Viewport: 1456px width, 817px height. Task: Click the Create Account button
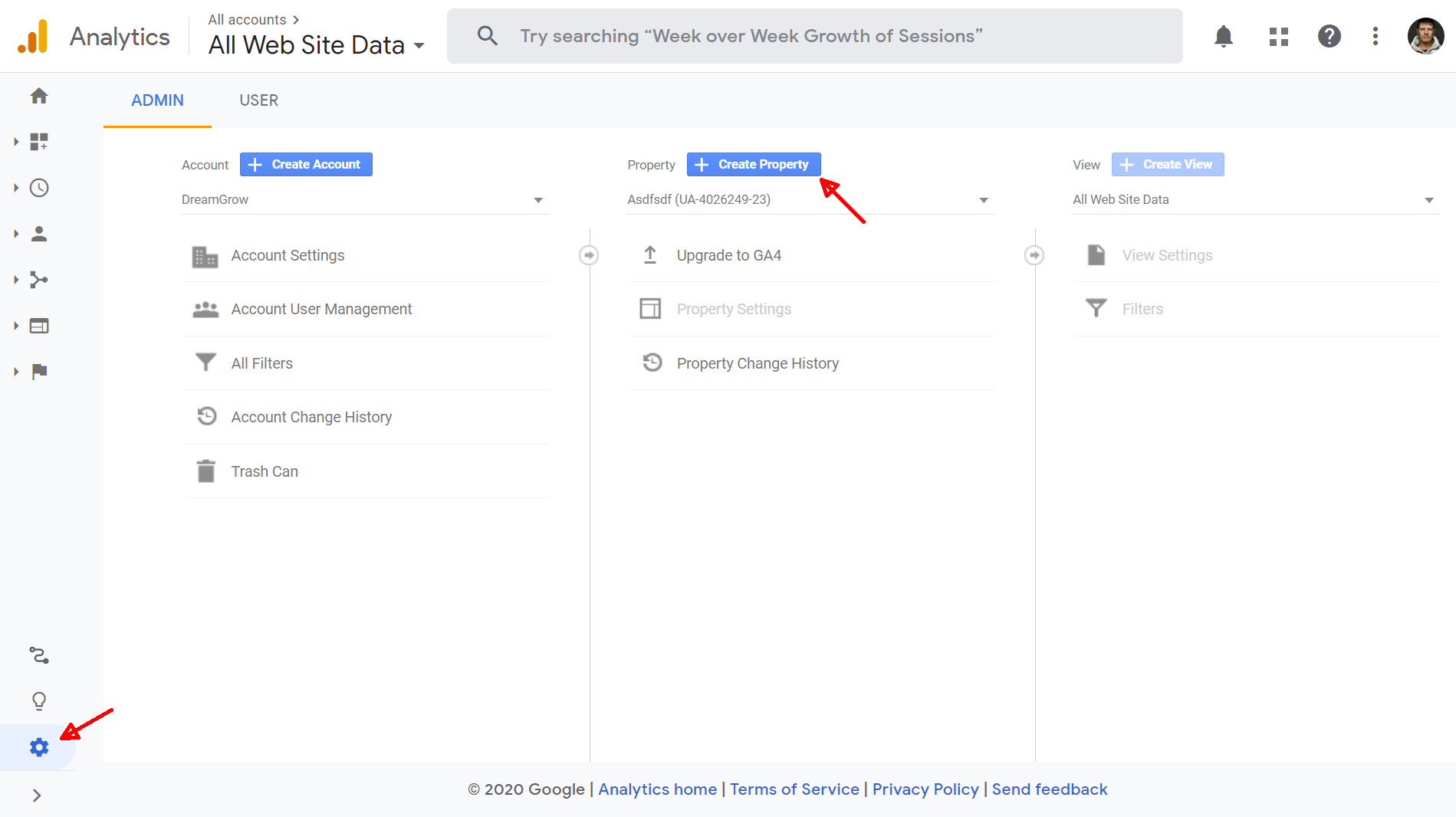306,164
